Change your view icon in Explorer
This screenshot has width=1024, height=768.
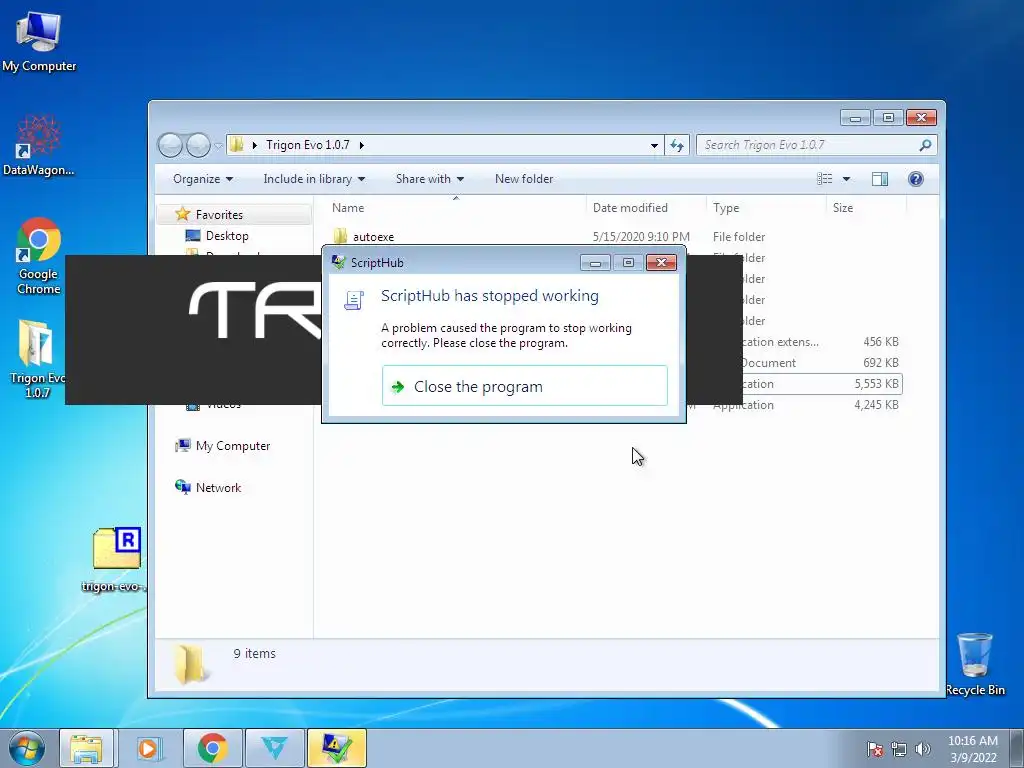pos(825,179)
